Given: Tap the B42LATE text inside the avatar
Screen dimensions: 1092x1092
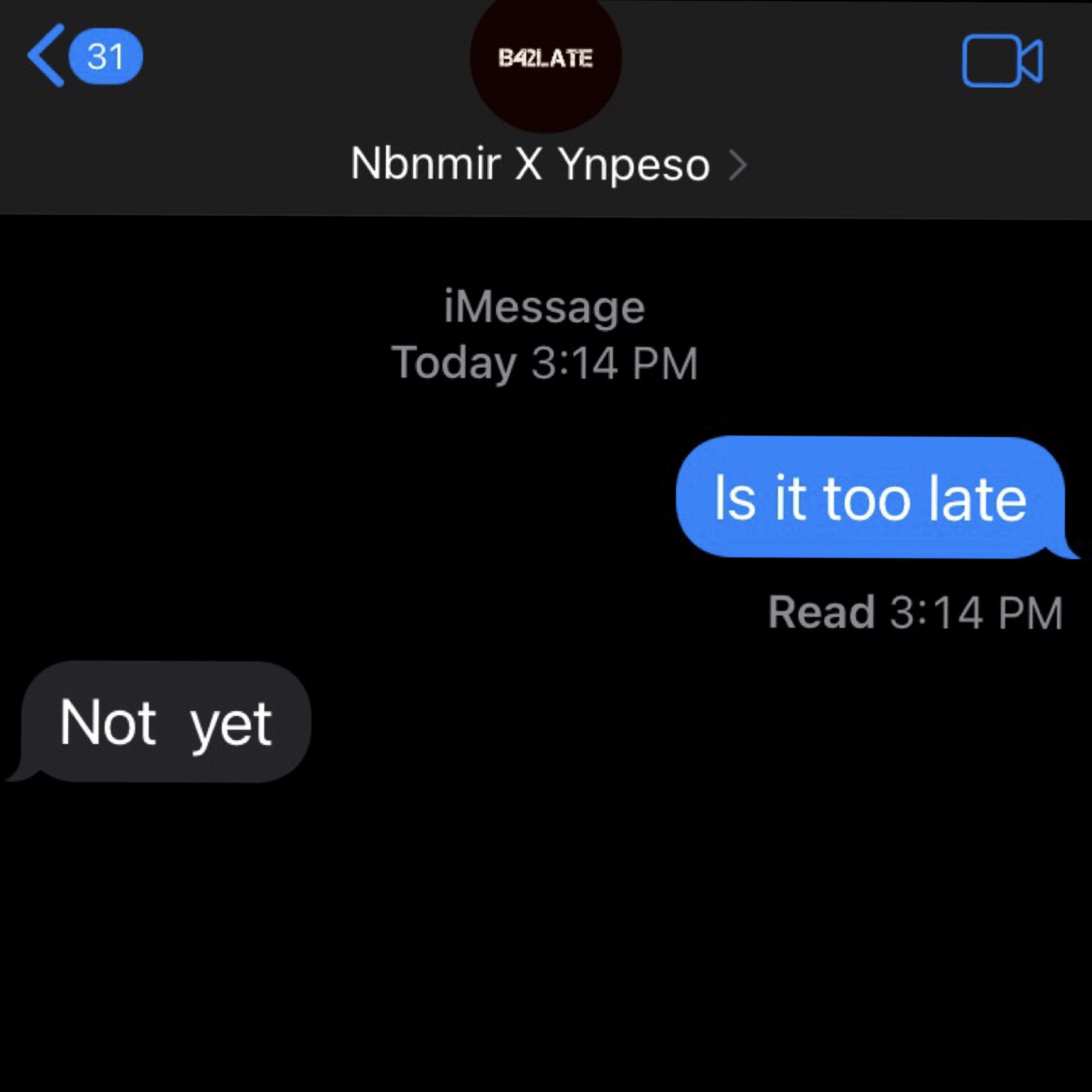Looking at the screenshot, I should 545,58.
